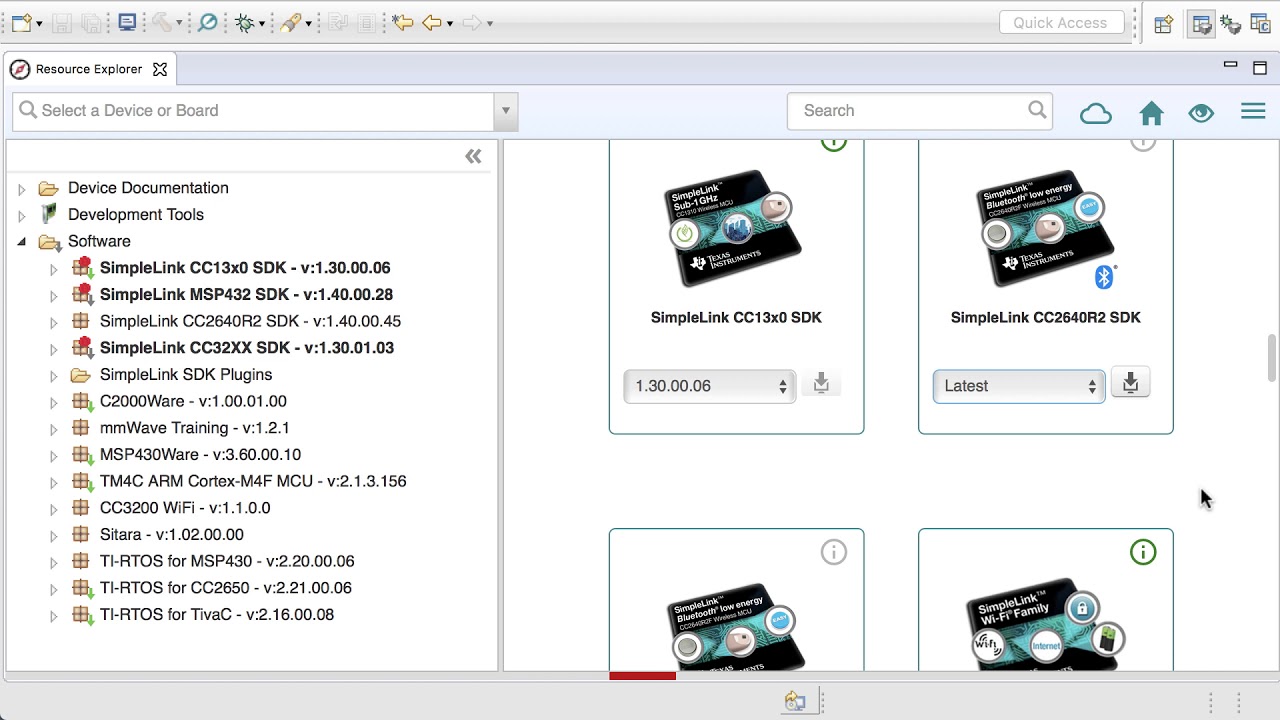Screen dimensions: 1280x720
Task: Click the CC13x0 SDK package icon in tree
Action: (x=82, y=268)
